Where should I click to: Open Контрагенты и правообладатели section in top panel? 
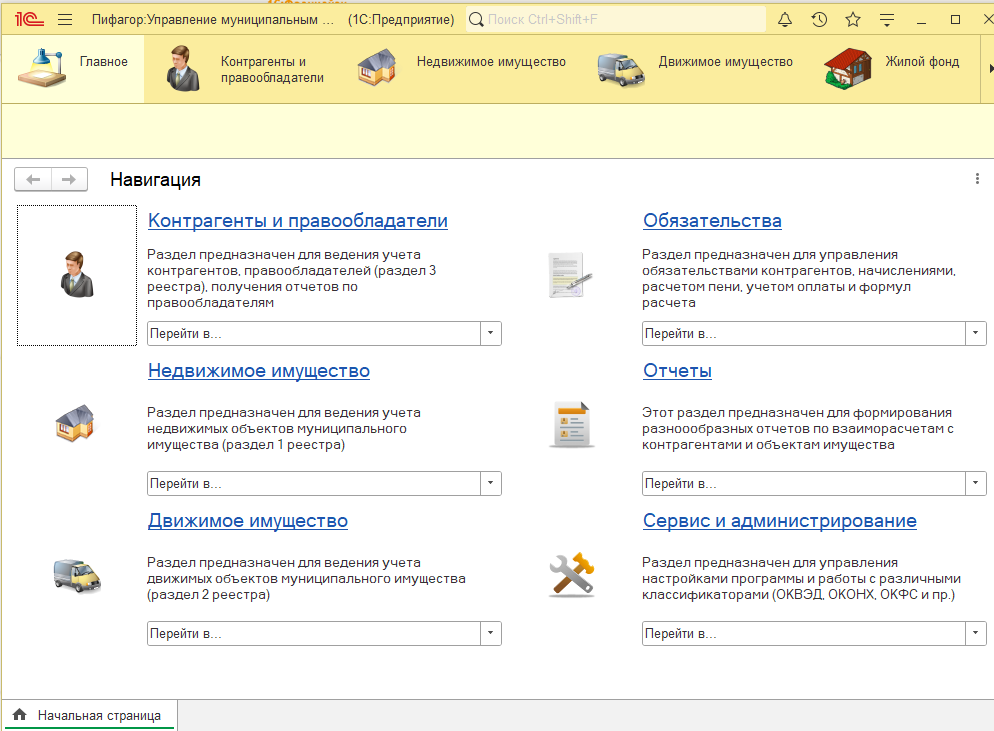[x=246, y=69]
